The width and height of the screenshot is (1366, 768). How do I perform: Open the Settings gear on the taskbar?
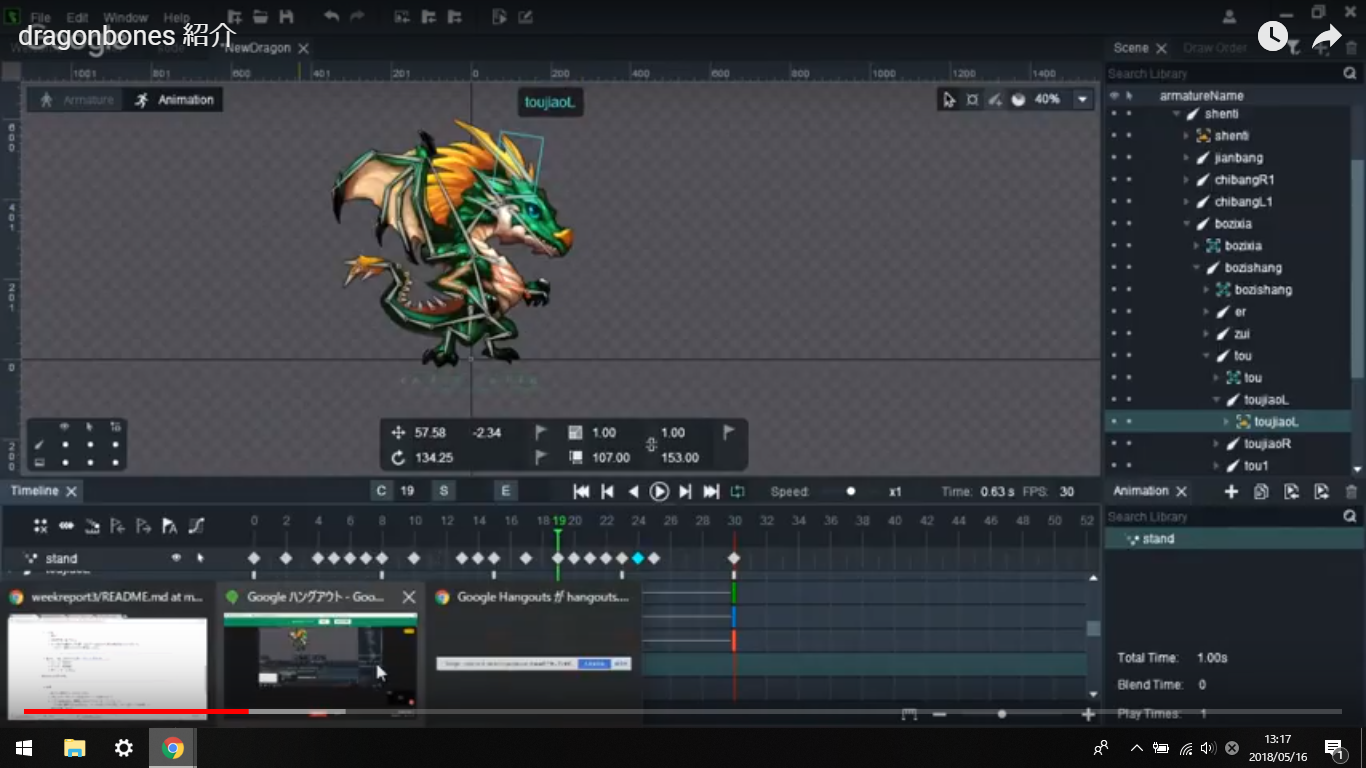tap(124, 748)
